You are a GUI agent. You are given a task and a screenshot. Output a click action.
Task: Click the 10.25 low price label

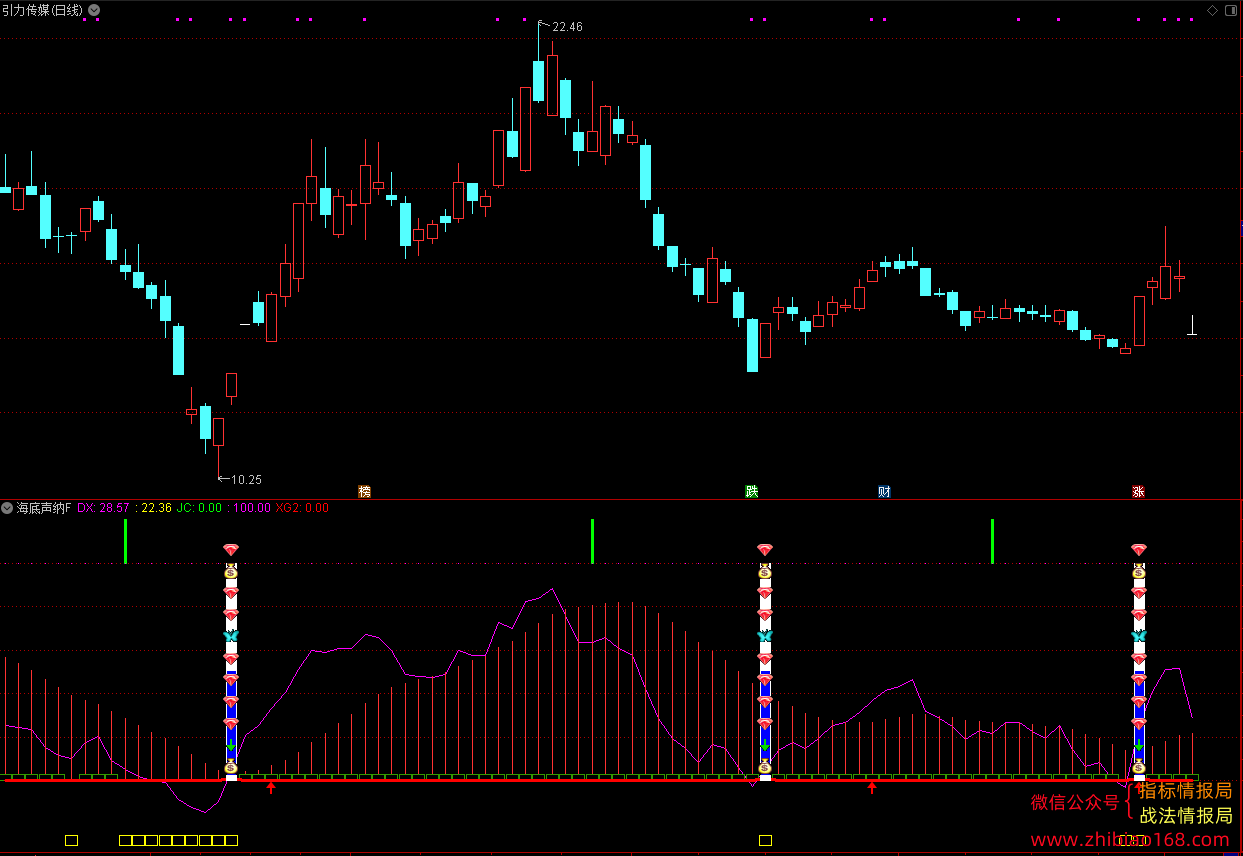click(246, 480)
